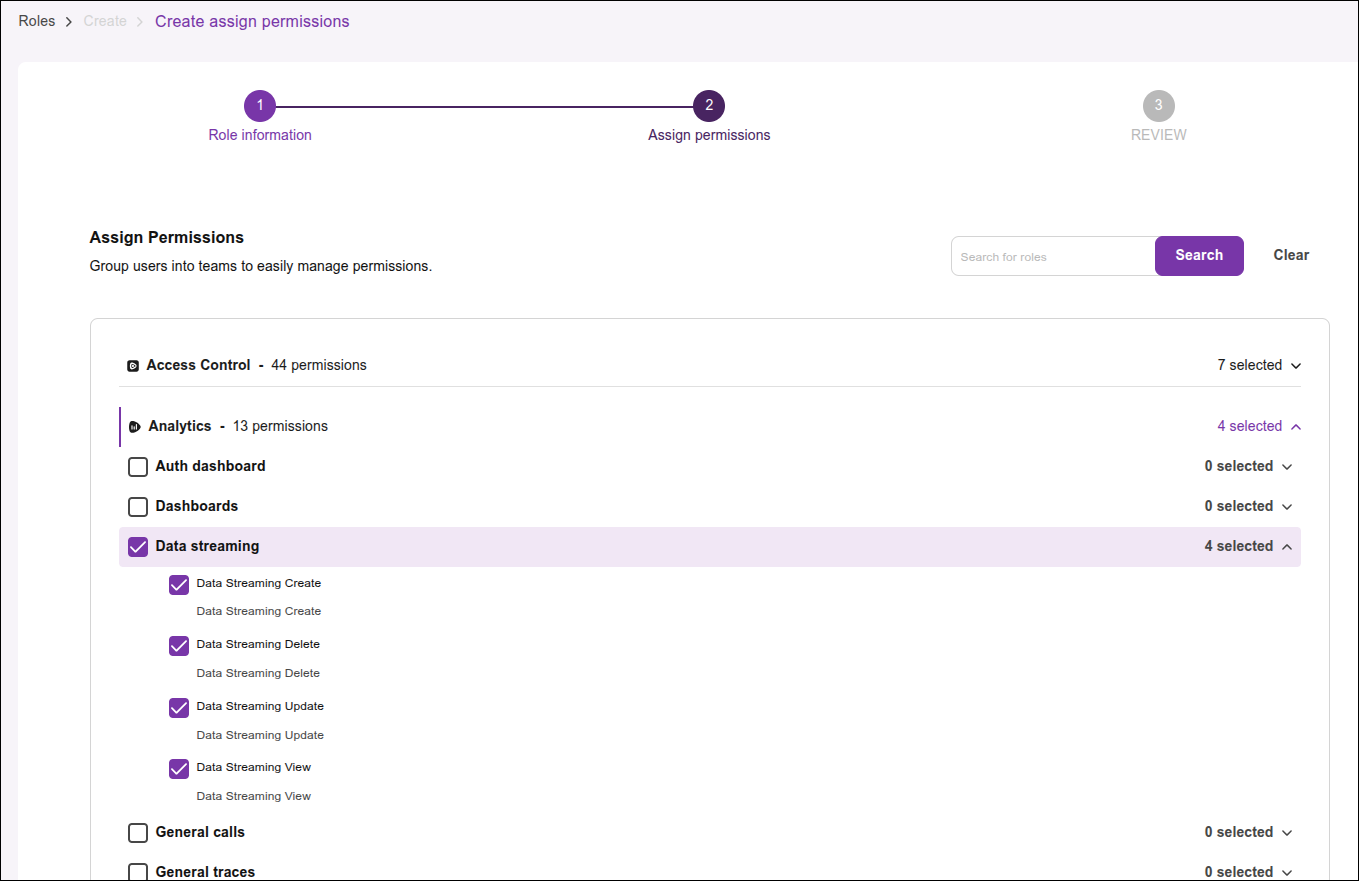1359x881 pixels.
Task: Uncheck the Data streaming checkbox
Action: click(x=137, y=546)
